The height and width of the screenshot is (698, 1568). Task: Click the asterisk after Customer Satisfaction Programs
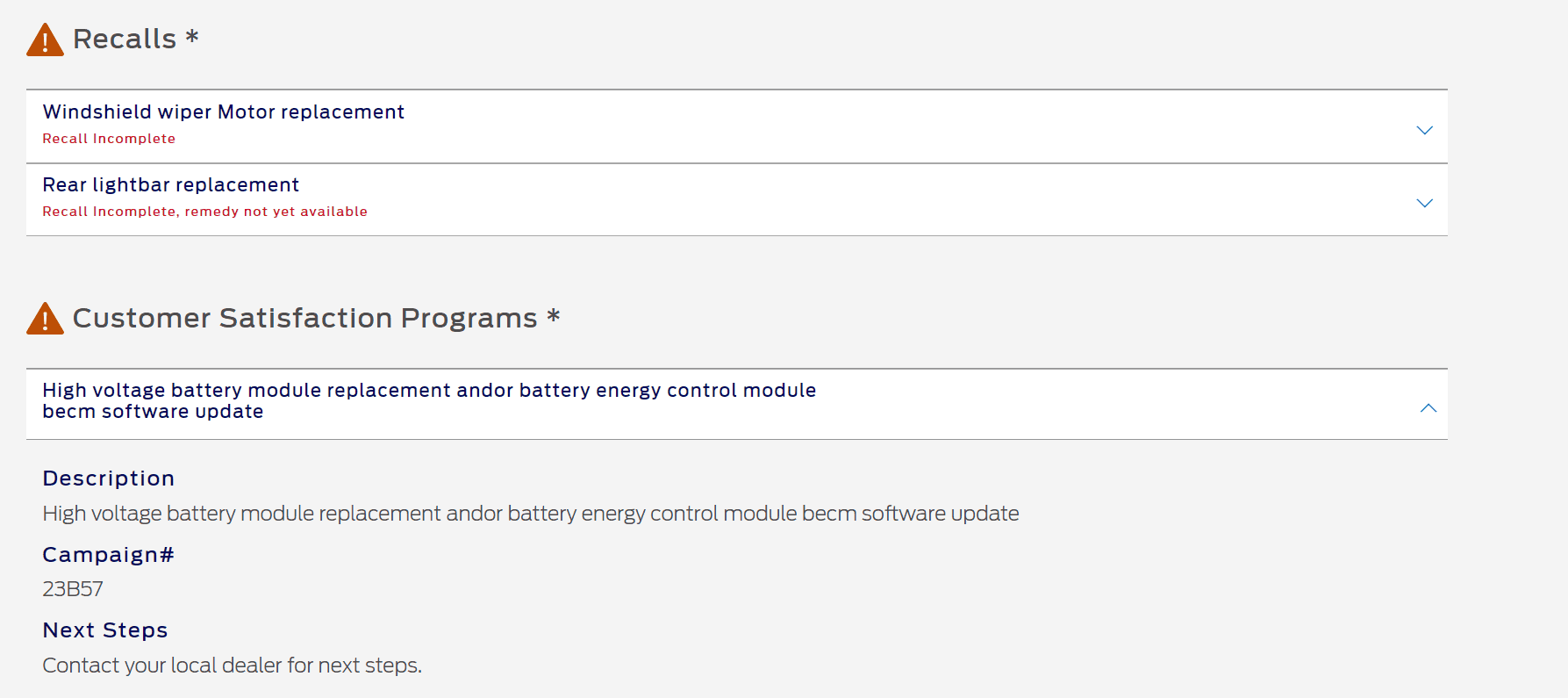(553, 316)
